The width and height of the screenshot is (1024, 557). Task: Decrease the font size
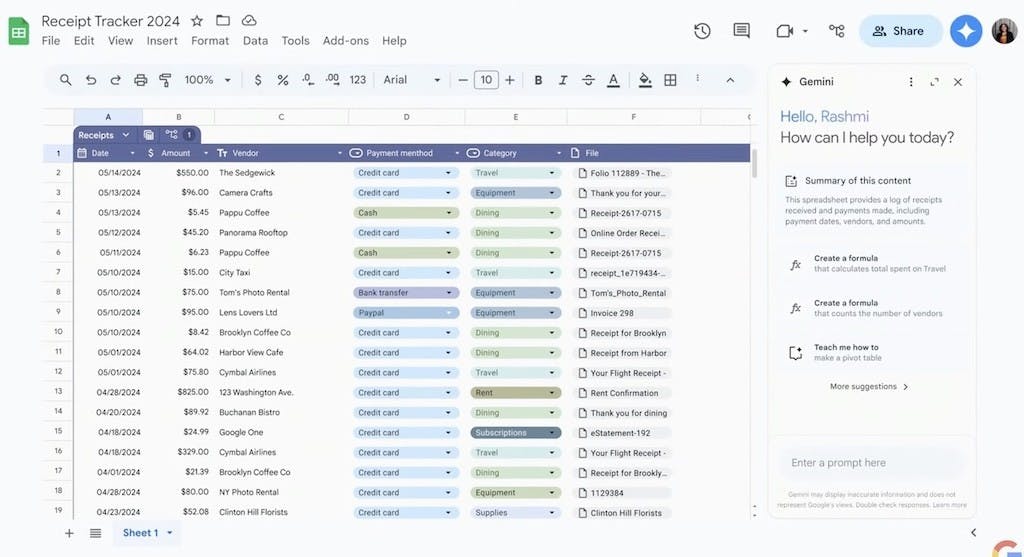[463, 80]
